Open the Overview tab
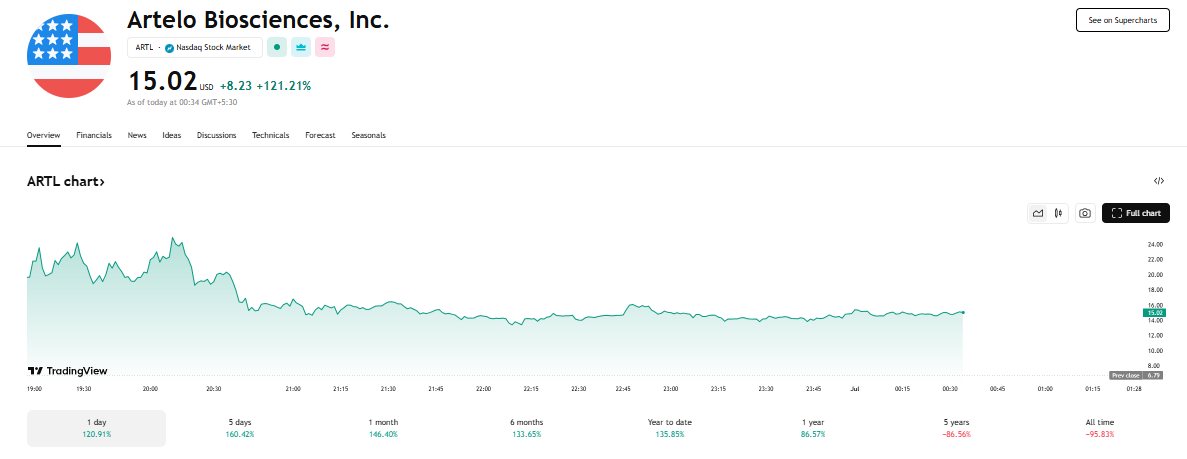The width and height of the screenshot is (1187, 459). pos(43,136)
